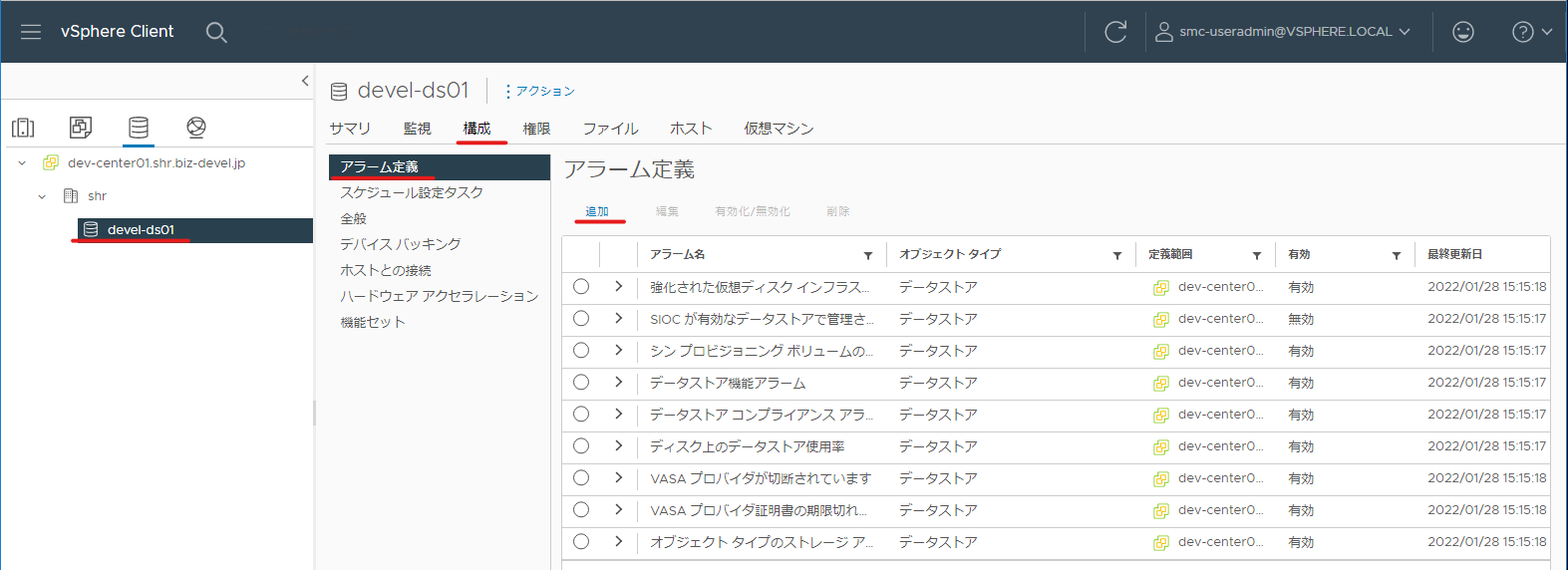
Task: Expand details of ディスク上のデータストア使用率 row
Action: tap(619, 446)
